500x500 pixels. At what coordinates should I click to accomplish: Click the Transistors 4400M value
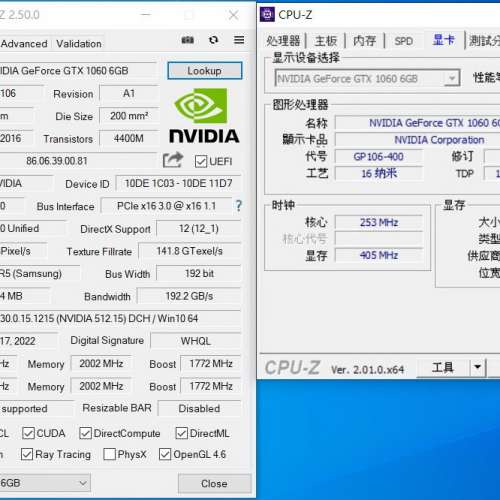click(129, 138)
